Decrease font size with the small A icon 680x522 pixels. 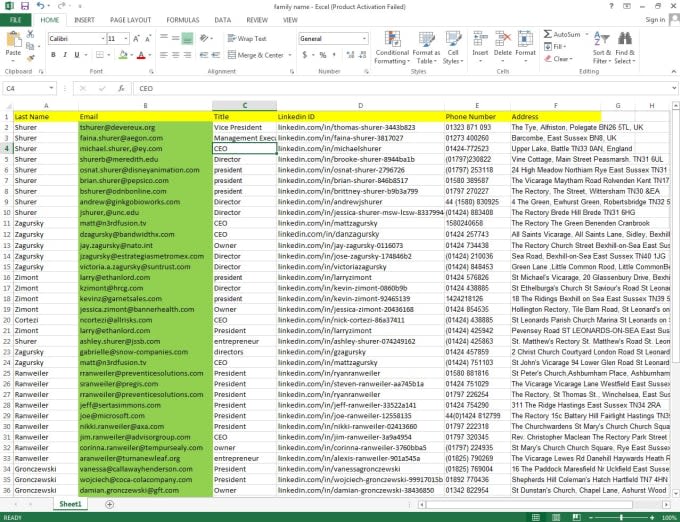(148, 39)
